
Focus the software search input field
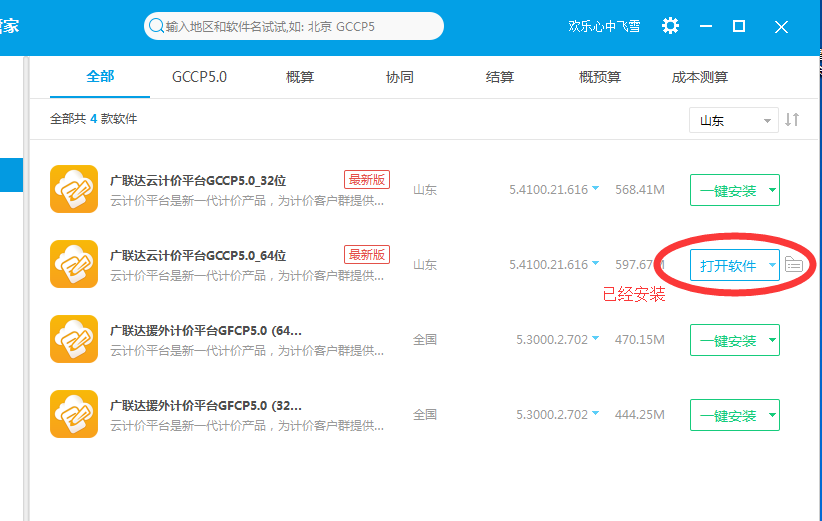294,26
